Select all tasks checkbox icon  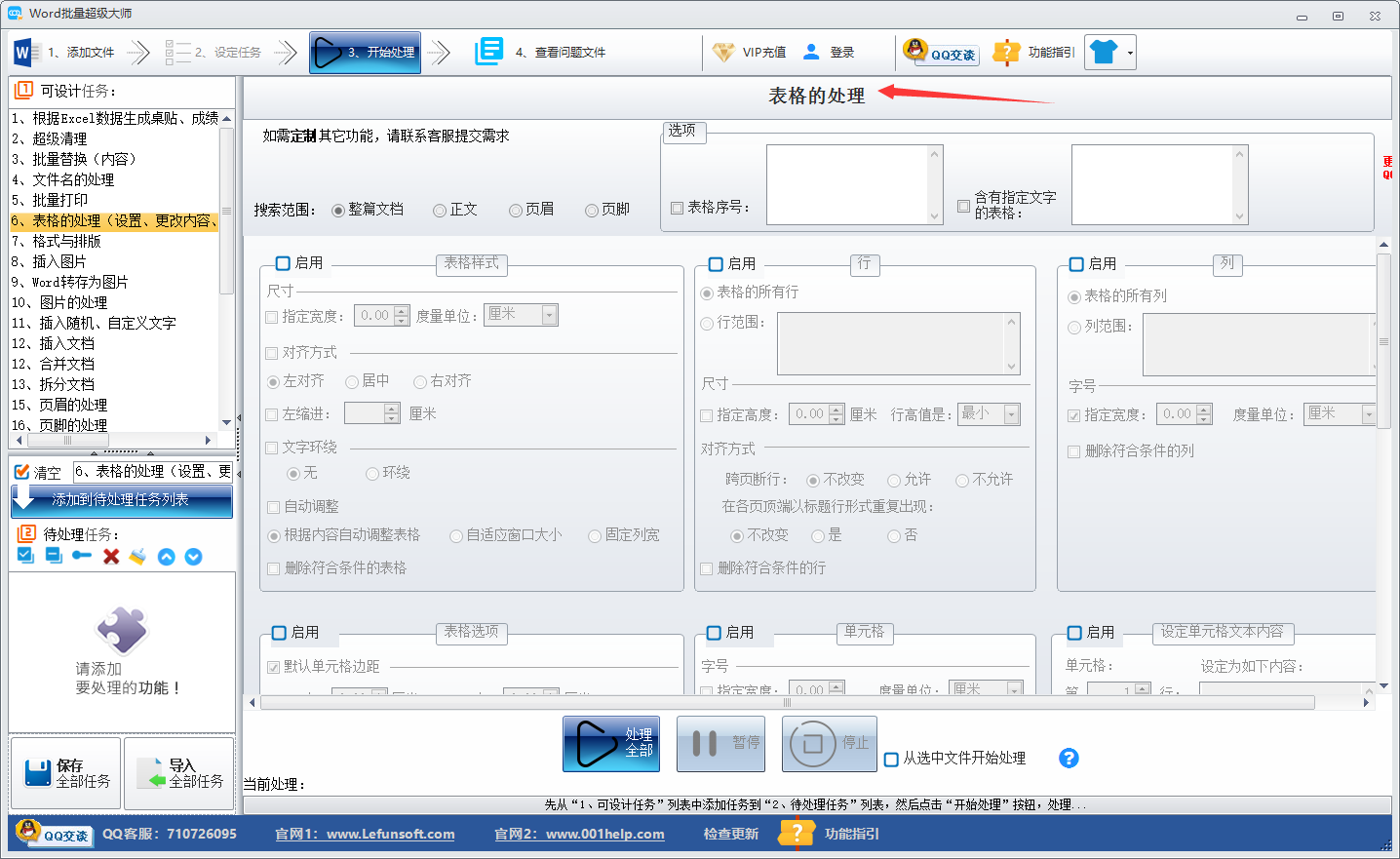24,555
